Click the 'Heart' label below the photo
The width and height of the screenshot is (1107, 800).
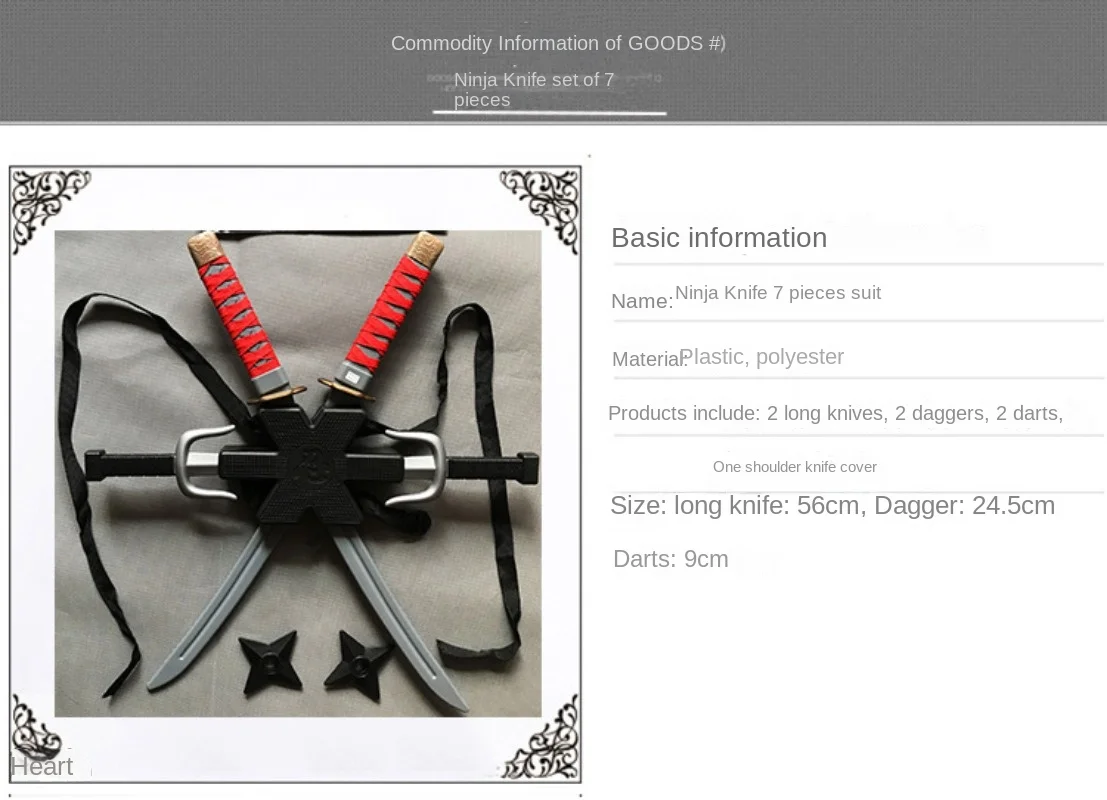coord(42,766)
